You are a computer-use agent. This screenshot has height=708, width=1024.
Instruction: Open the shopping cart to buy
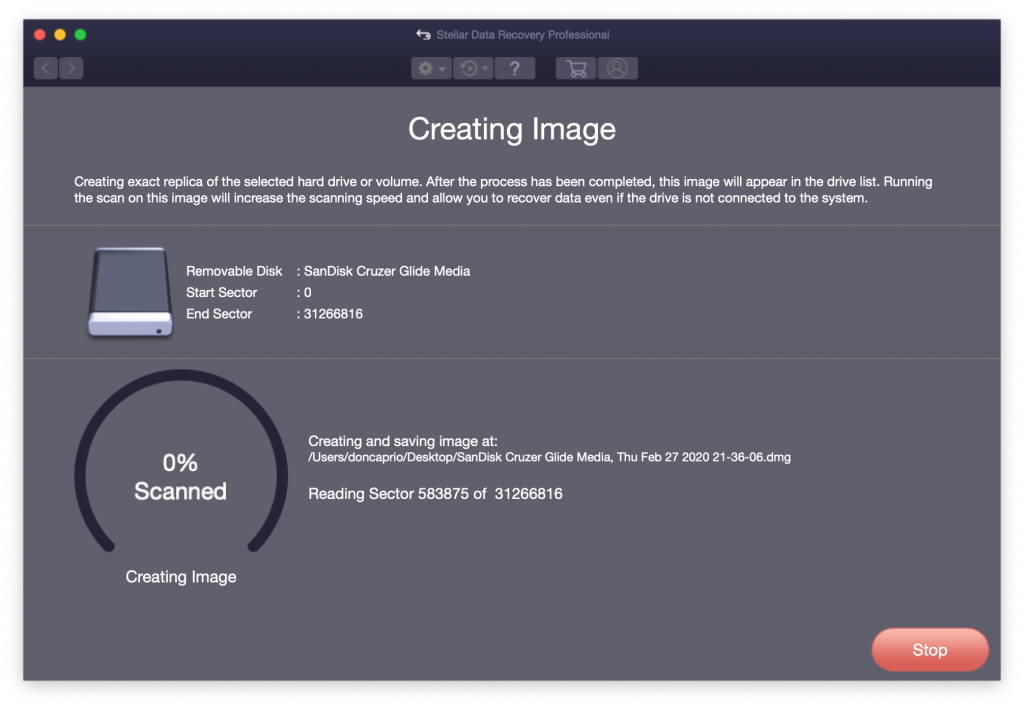[x=575, y=68]
